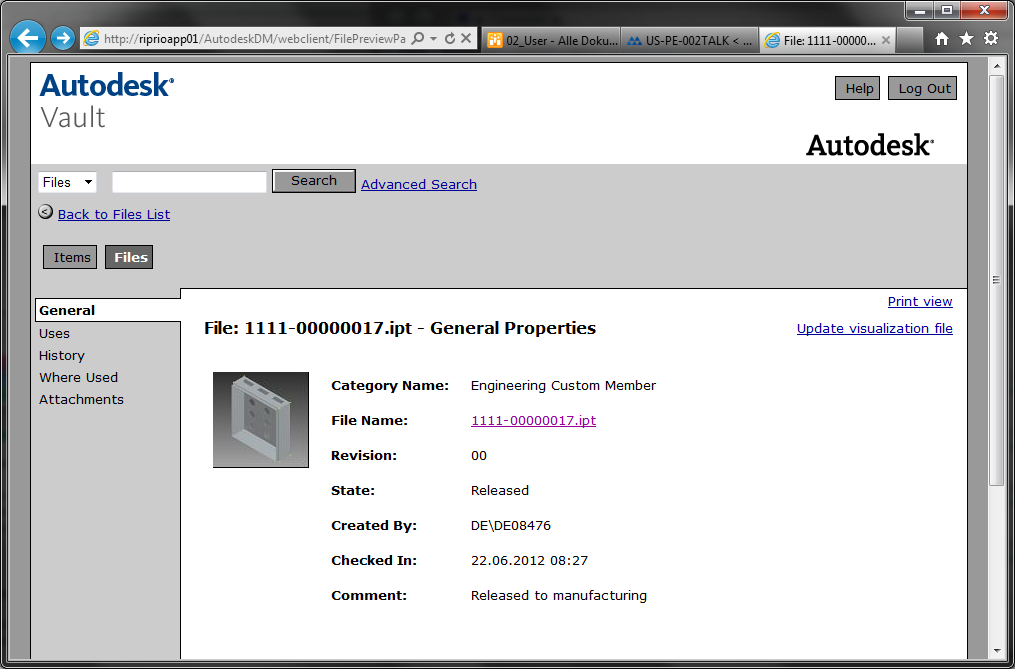
Task: Click into the search text field
Action: click(189, 182)
